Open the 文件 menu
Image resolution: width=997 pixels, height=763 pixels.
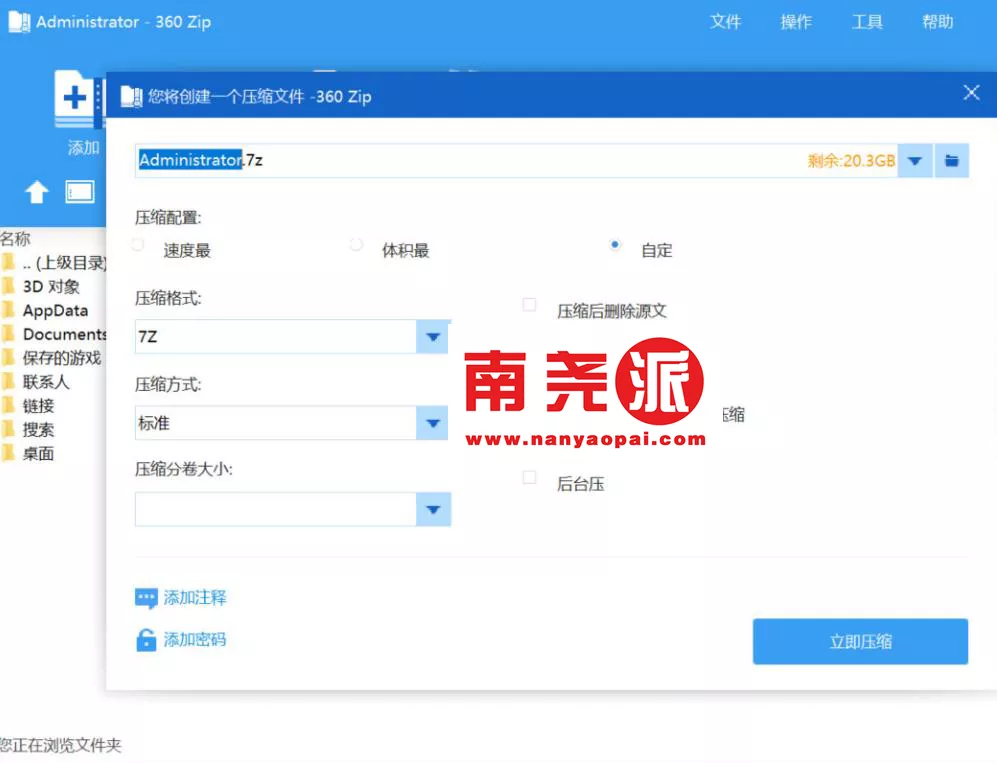(725, 22)
